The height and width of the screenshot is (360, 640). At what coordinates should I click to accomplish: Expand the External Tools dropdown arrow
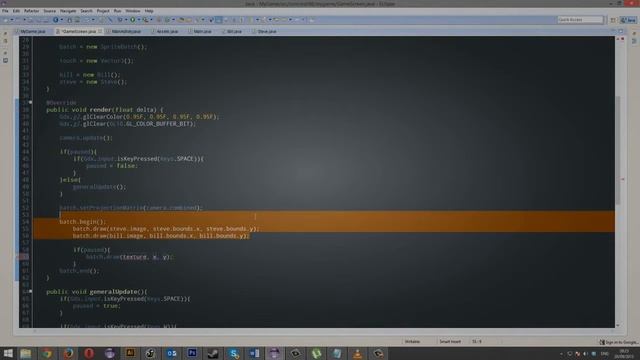click(x=151, y=20)
